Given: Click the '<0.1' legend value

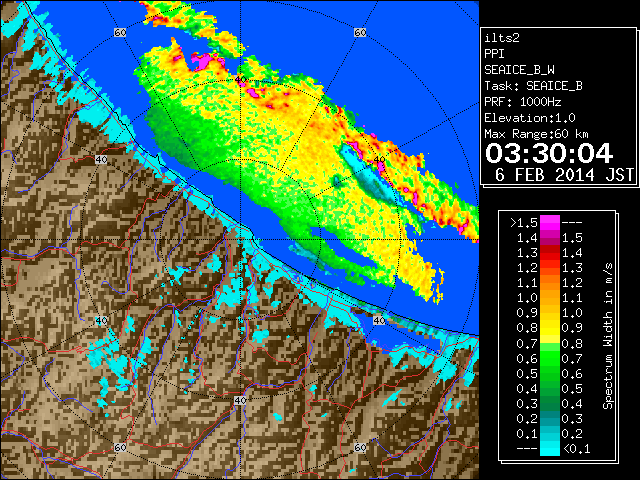Looking at the screenshot, I should [x=576, y=449].
